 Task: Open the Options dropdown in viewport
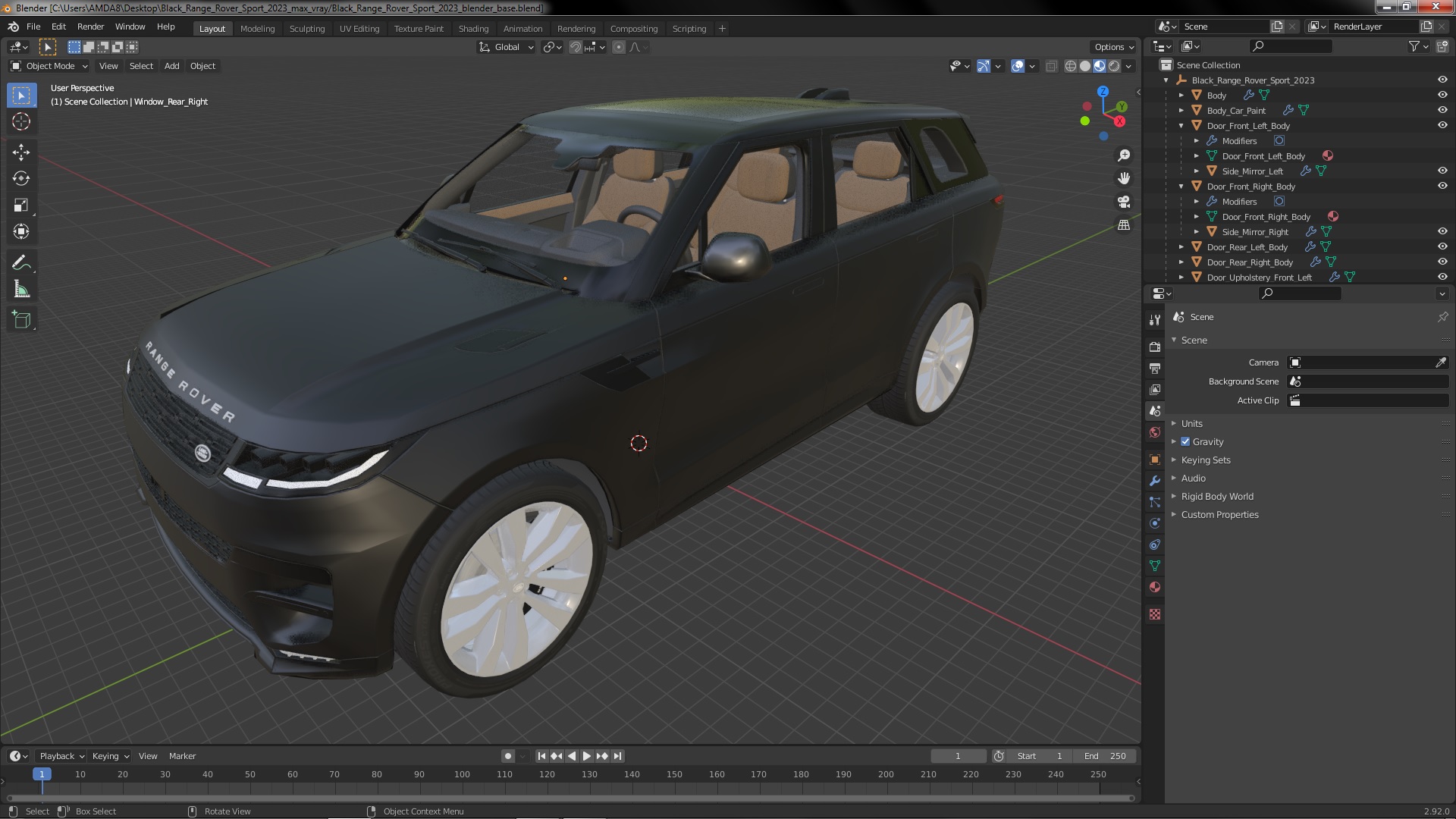tap(1114, 47)
